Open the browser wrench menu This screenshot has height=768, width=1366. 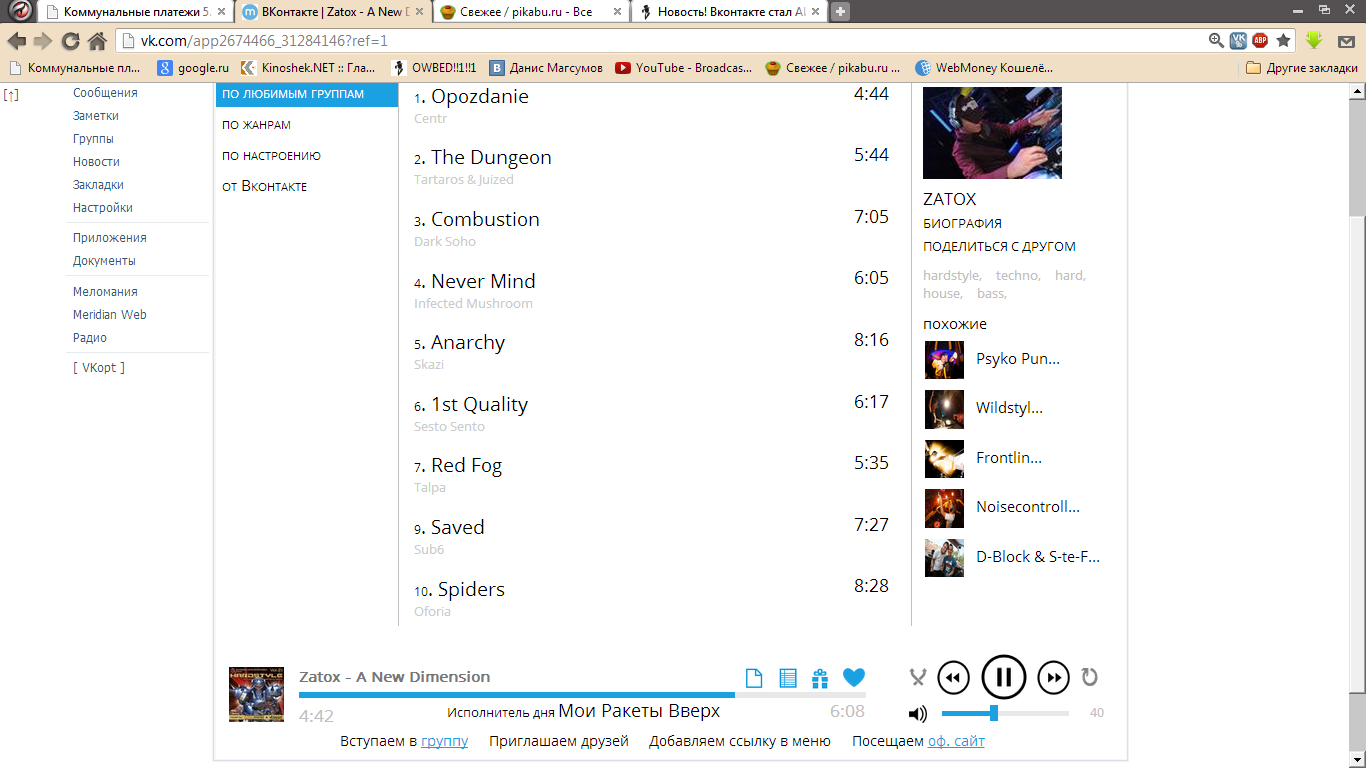click(x=1345, y=41)
